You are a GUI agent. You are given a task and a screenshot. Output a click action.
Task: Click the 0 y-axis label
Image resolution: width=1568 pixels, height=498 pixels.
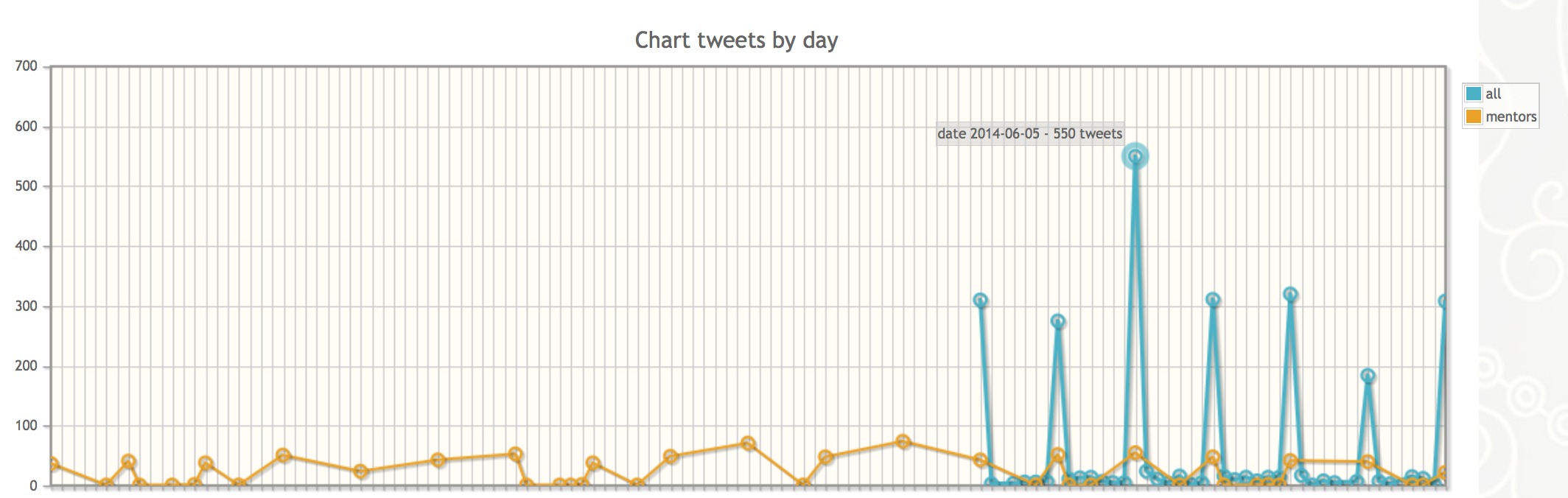point(33,486)
